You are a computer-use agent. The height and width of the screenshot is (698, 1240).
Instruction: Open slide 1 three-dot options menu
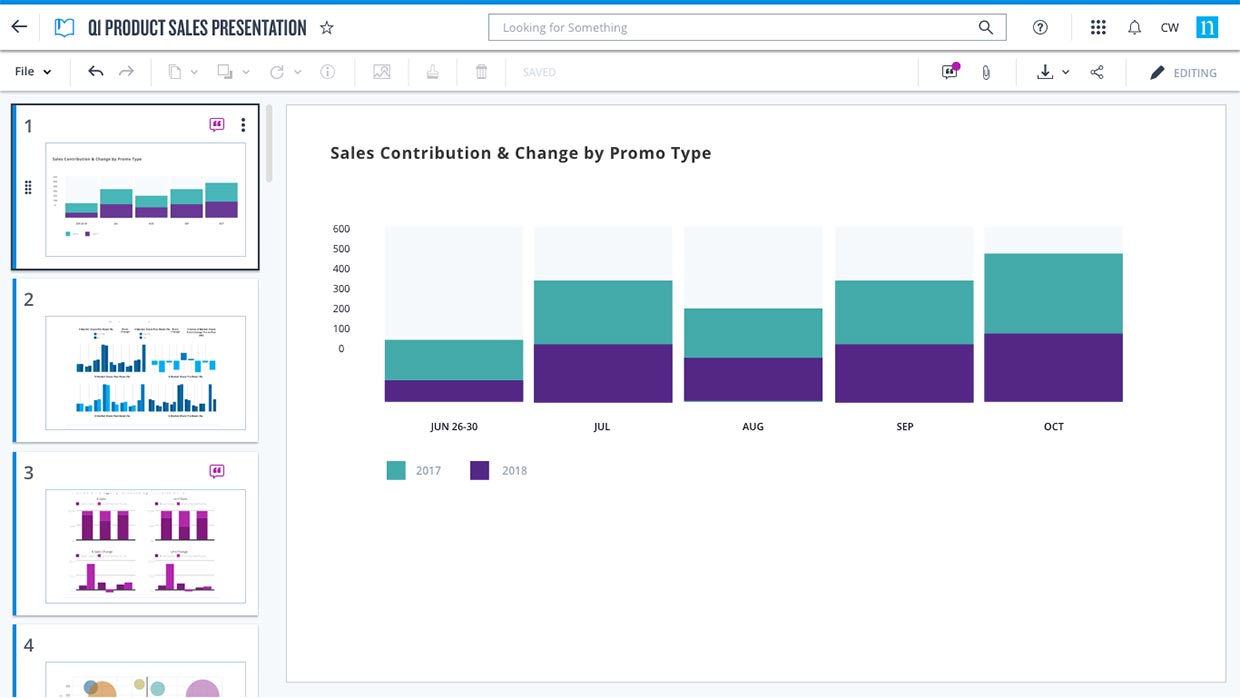tap(243, 125)
